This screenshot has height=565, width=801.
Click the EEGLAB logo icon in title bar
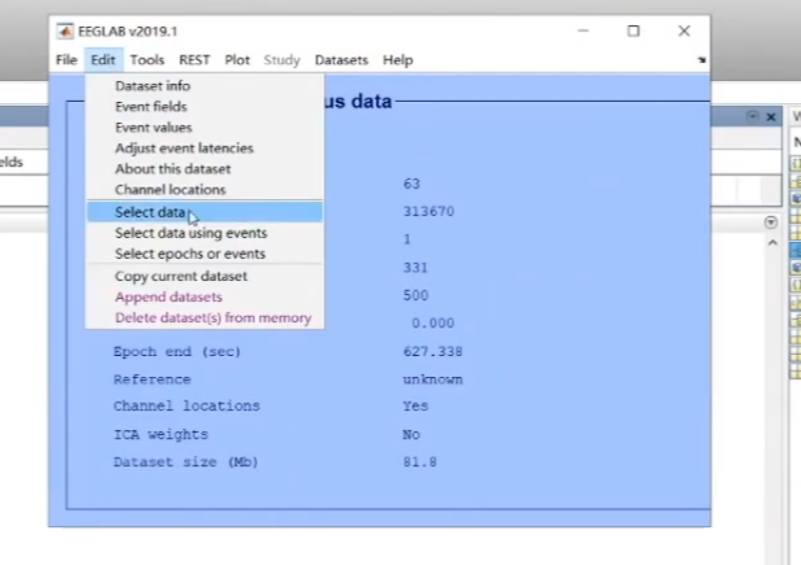[x=65, y=31]
